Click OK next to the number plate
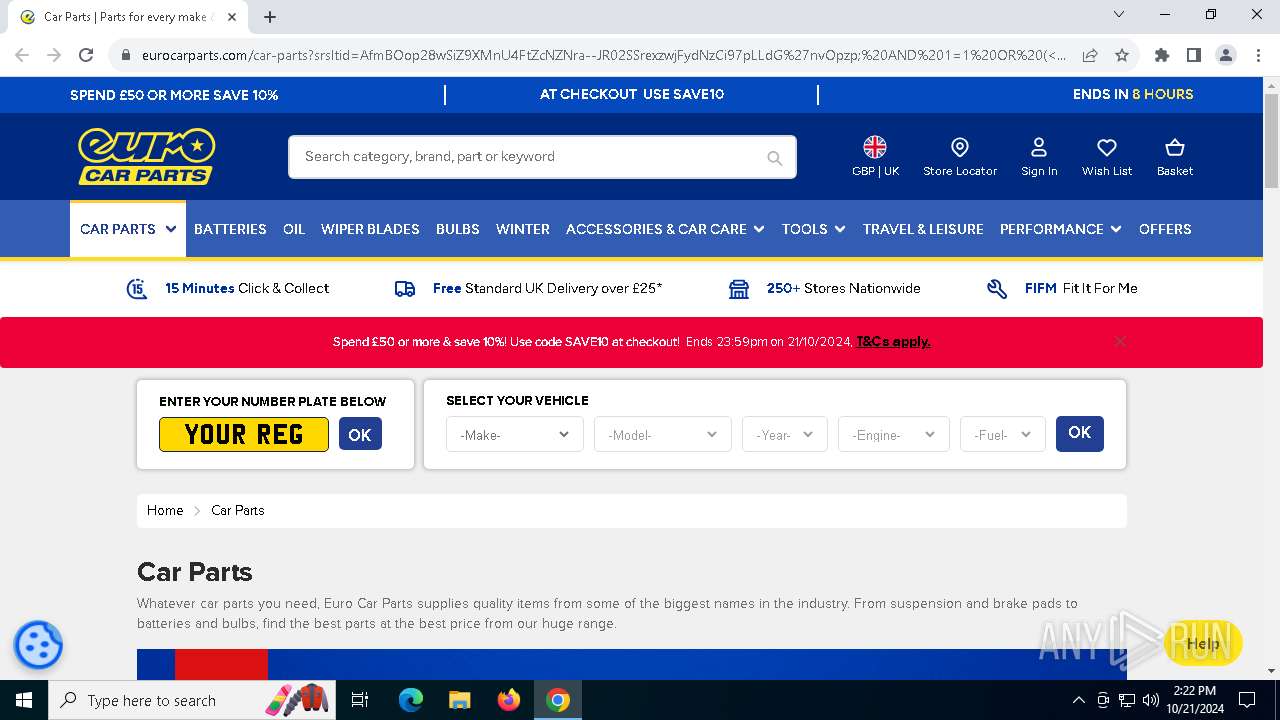1280x720 pixels. pos(360,435)
